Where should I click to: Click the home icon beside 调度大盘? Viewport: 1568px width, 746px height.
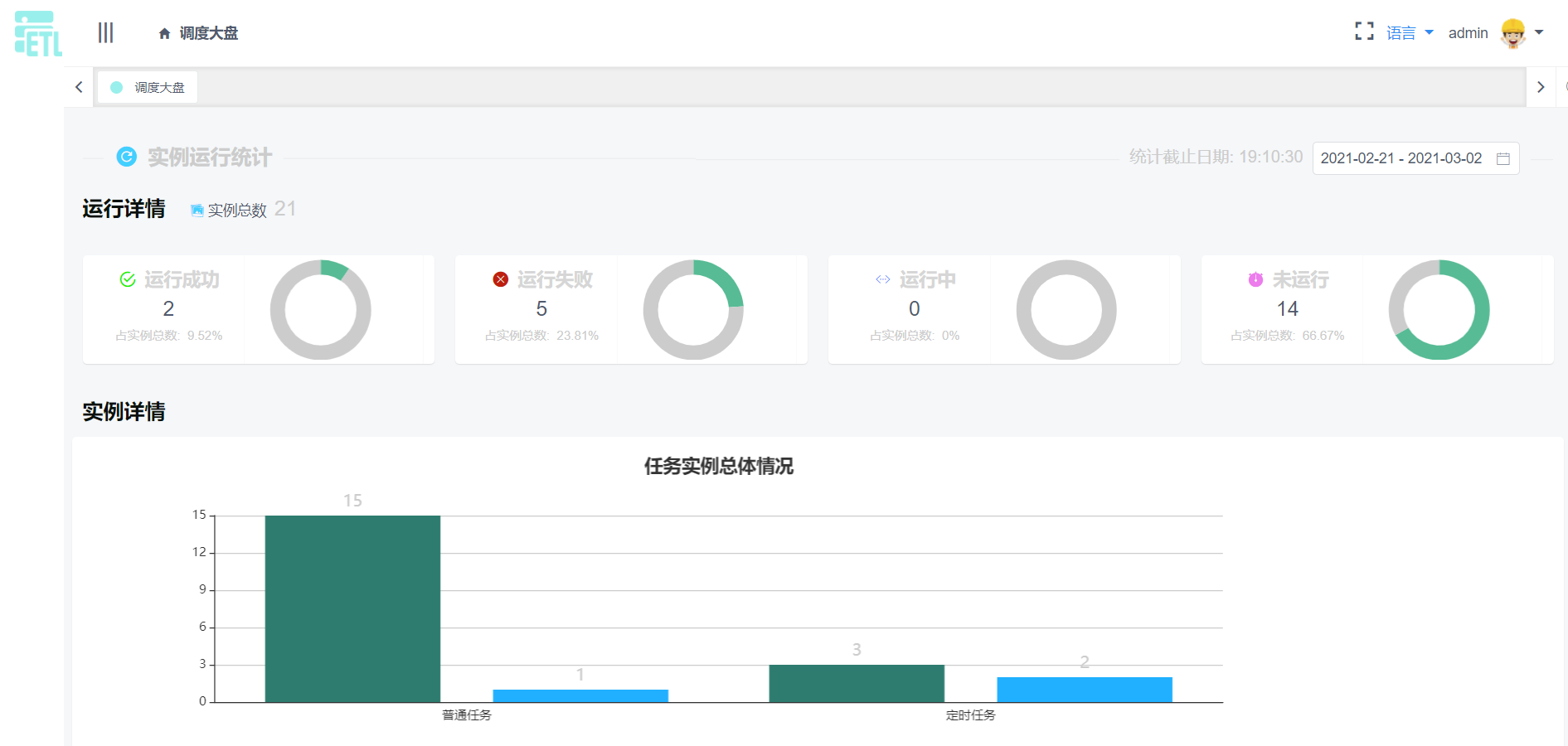tap(163, 33)
